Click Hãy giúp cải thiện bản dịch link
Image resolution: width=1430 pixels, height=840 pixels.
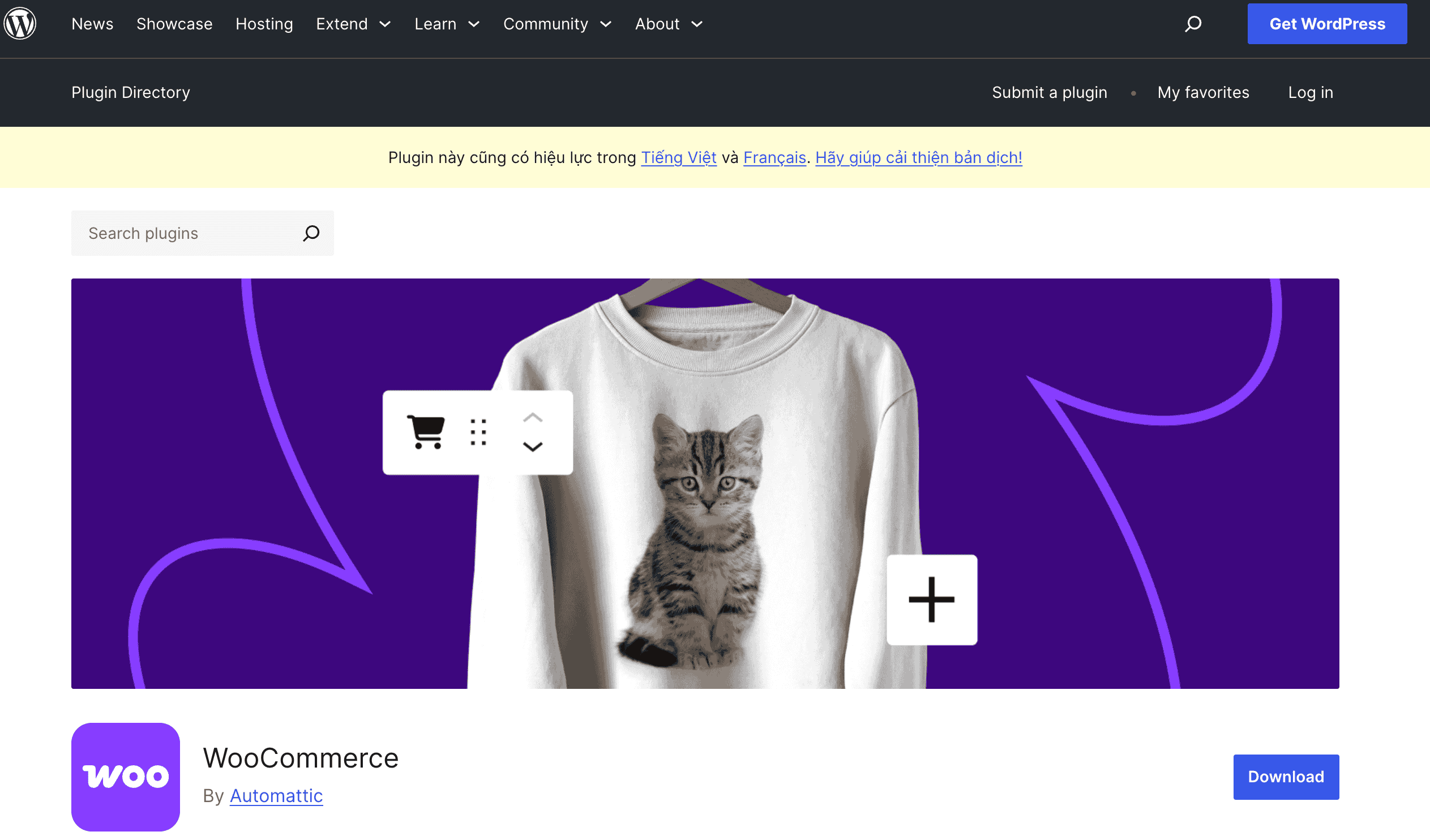919,157
